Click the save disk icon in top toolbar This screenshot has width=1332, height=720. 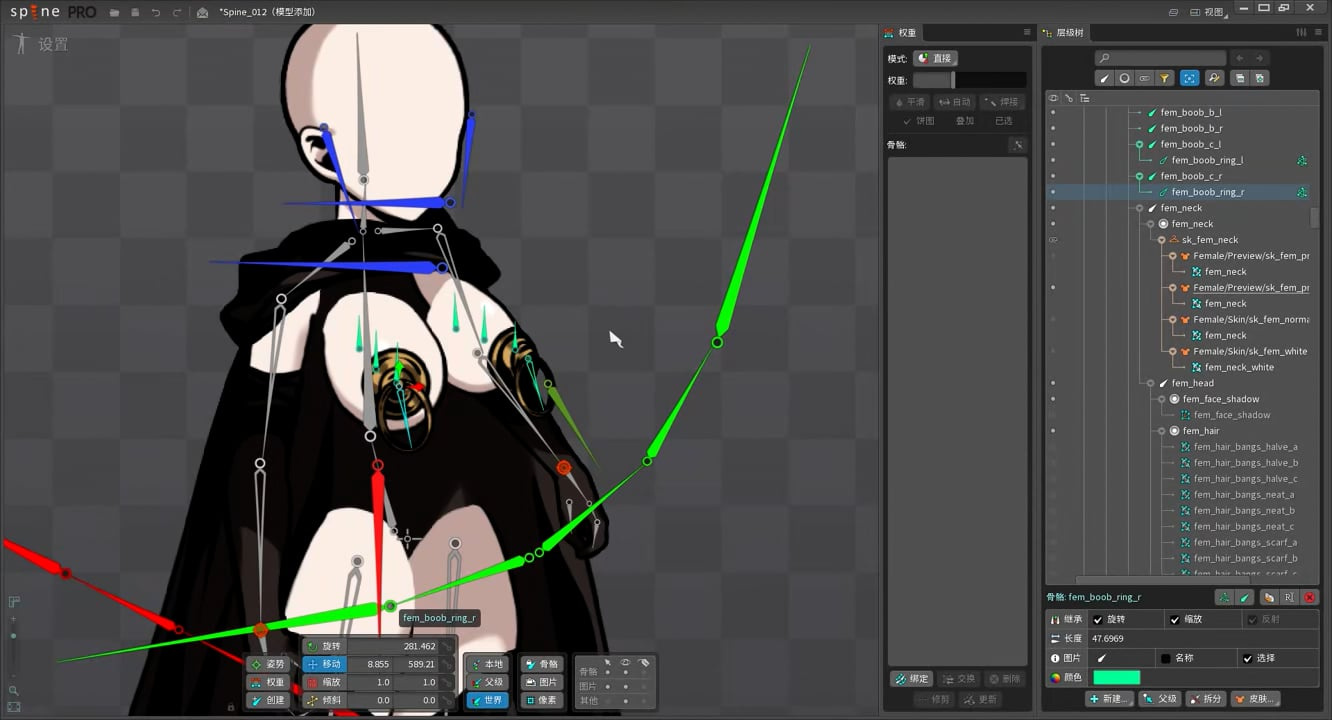pyautogui.click(x=135, y=13)
